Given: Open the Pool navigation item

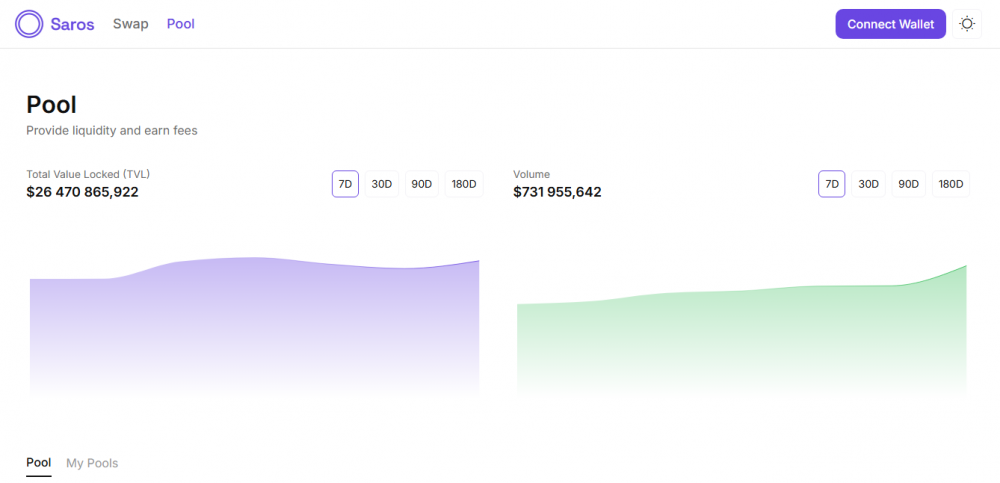Looking at the screenshot, I should [181, 24].
